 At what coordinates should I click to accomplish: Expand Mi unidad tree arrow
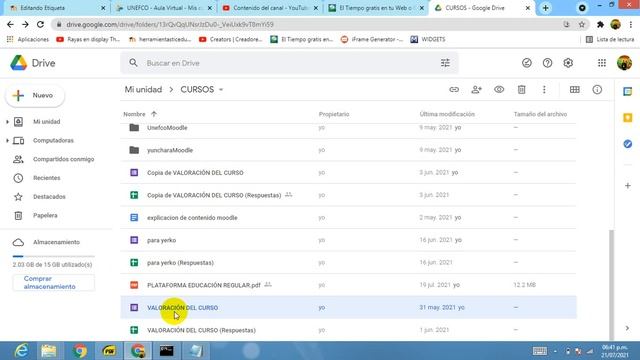tap(7, 122)
